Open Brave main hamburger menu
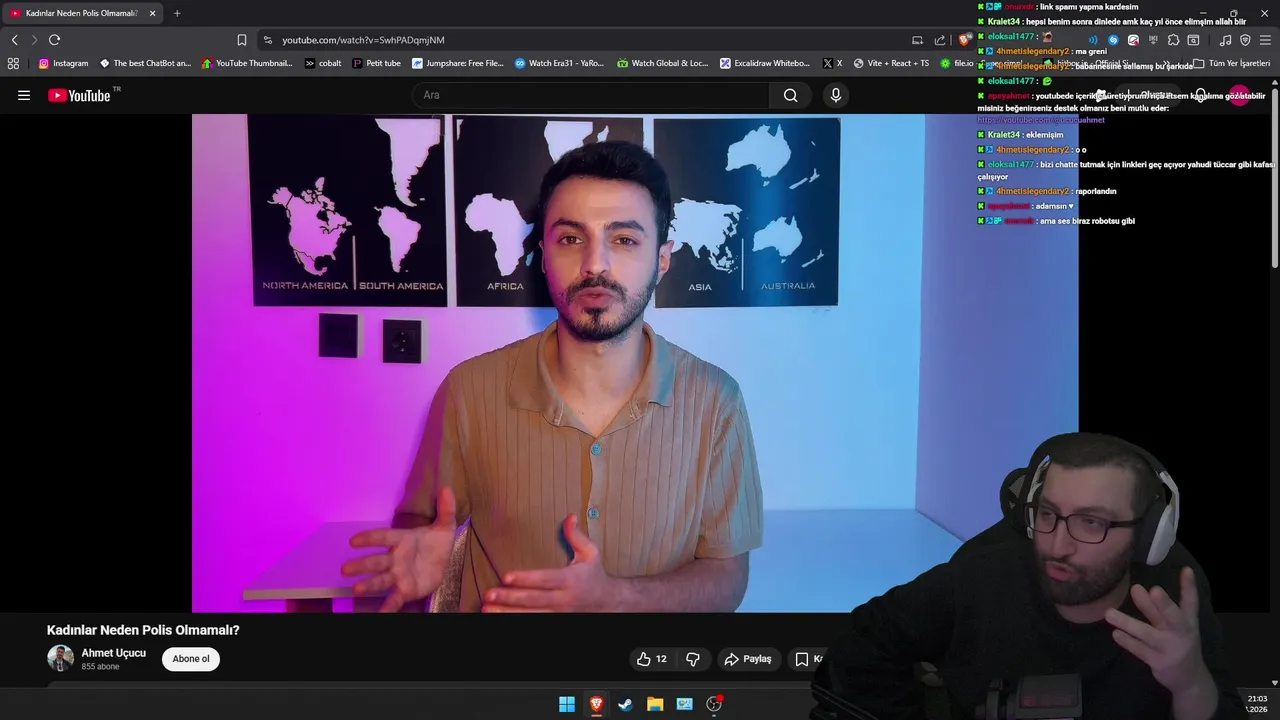 coord(1265,40)
